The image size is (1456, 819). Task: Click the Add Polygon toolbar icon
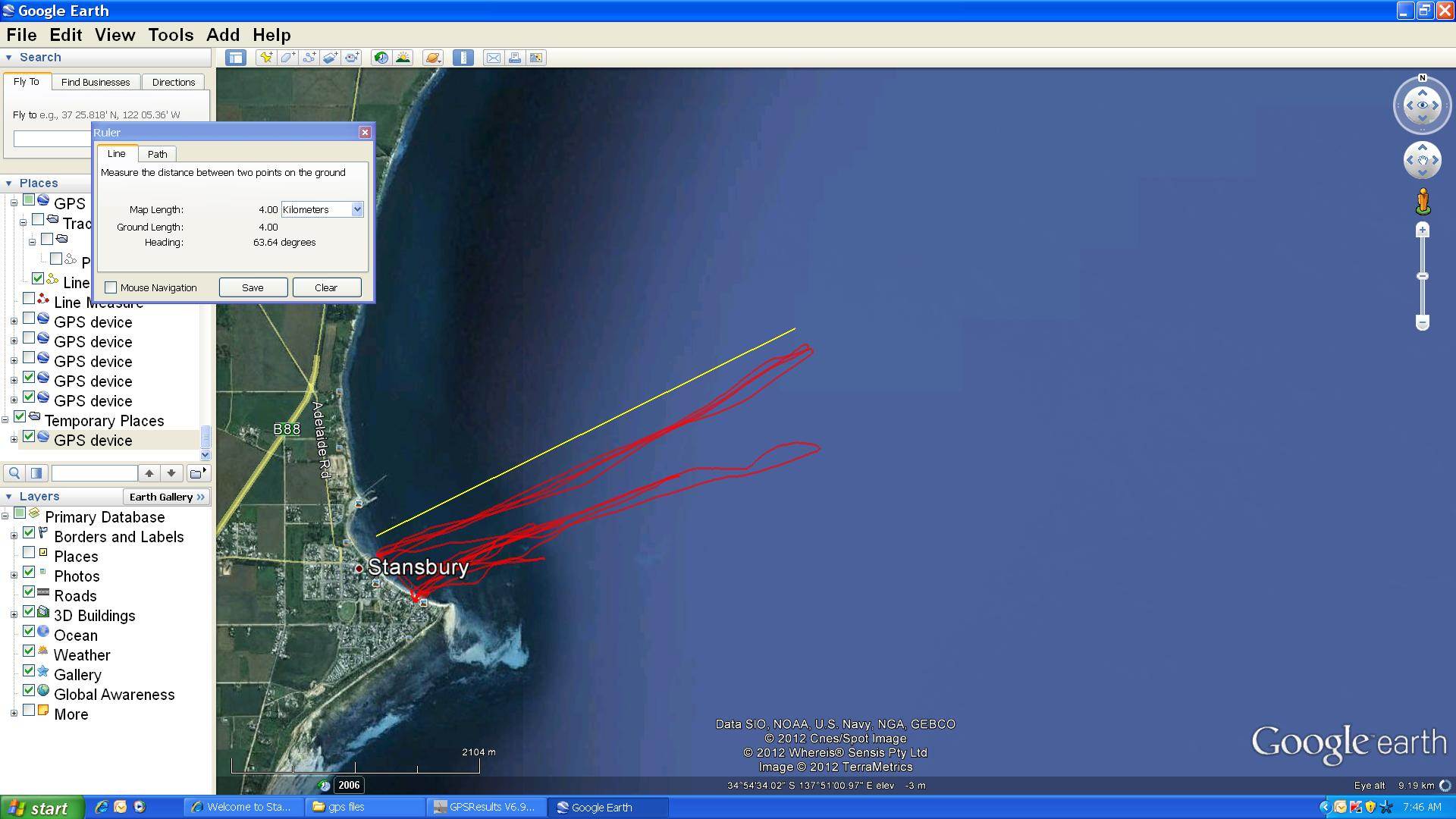click(287, 58)
